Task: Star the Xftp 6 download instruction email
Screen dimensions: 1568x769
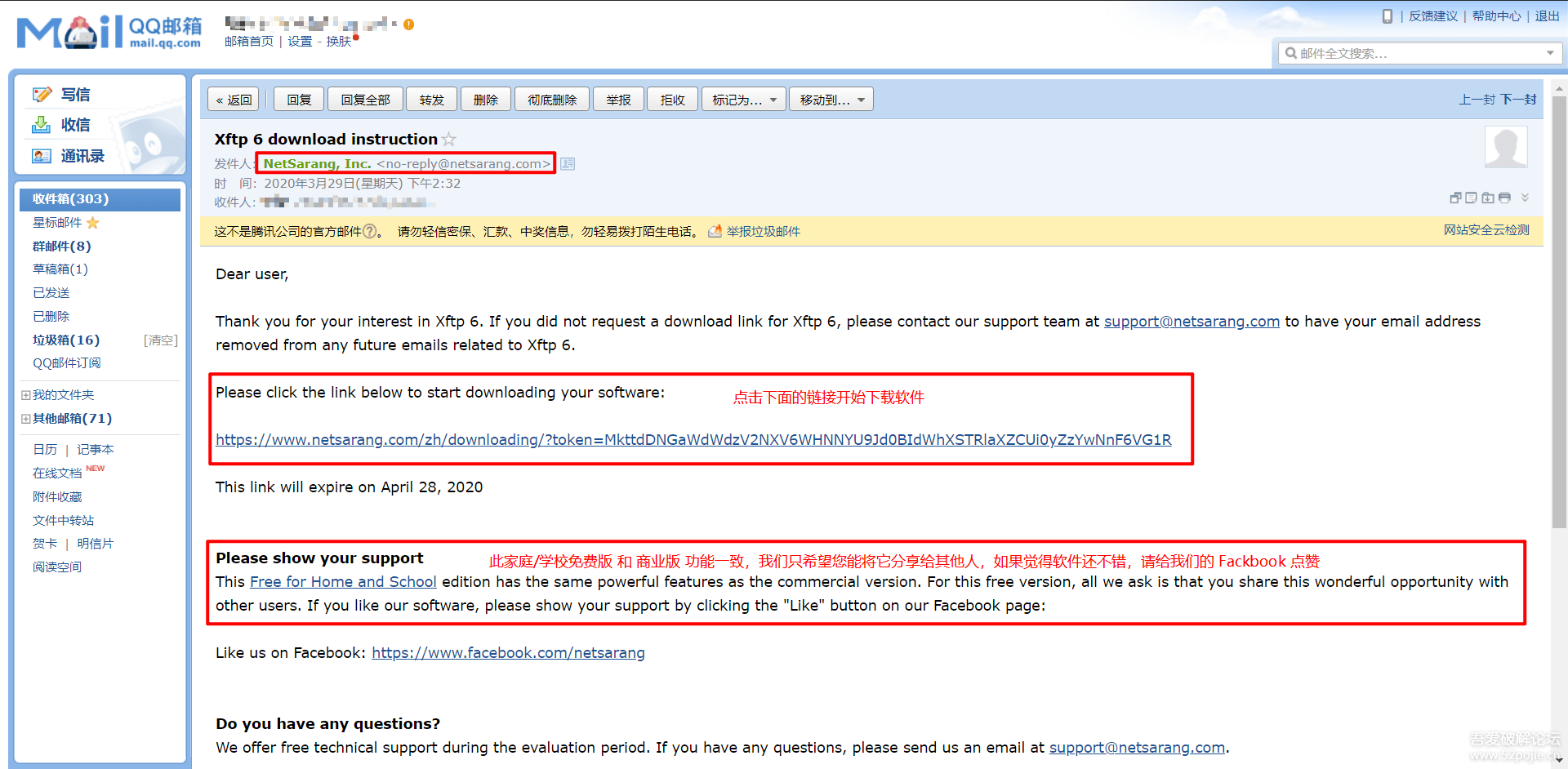Action: [449, 140]
